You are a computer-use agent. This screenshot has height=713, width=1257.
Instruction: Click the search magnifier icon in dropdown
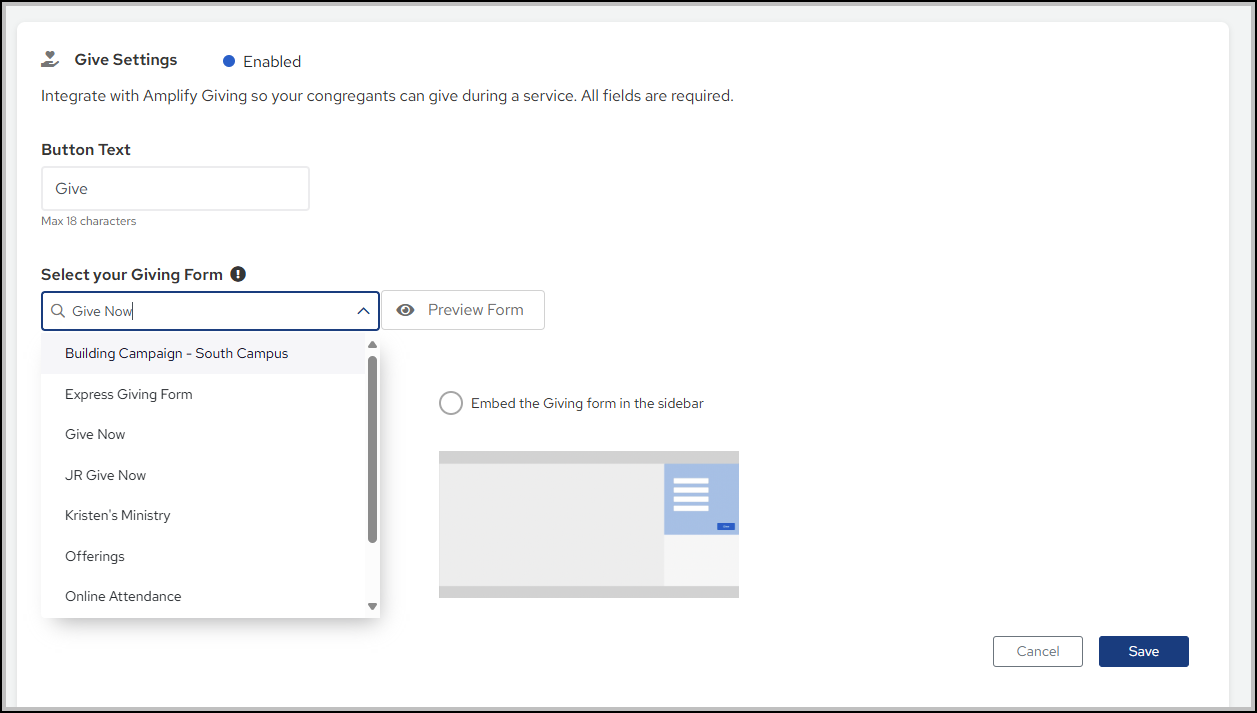pos(58,311)
